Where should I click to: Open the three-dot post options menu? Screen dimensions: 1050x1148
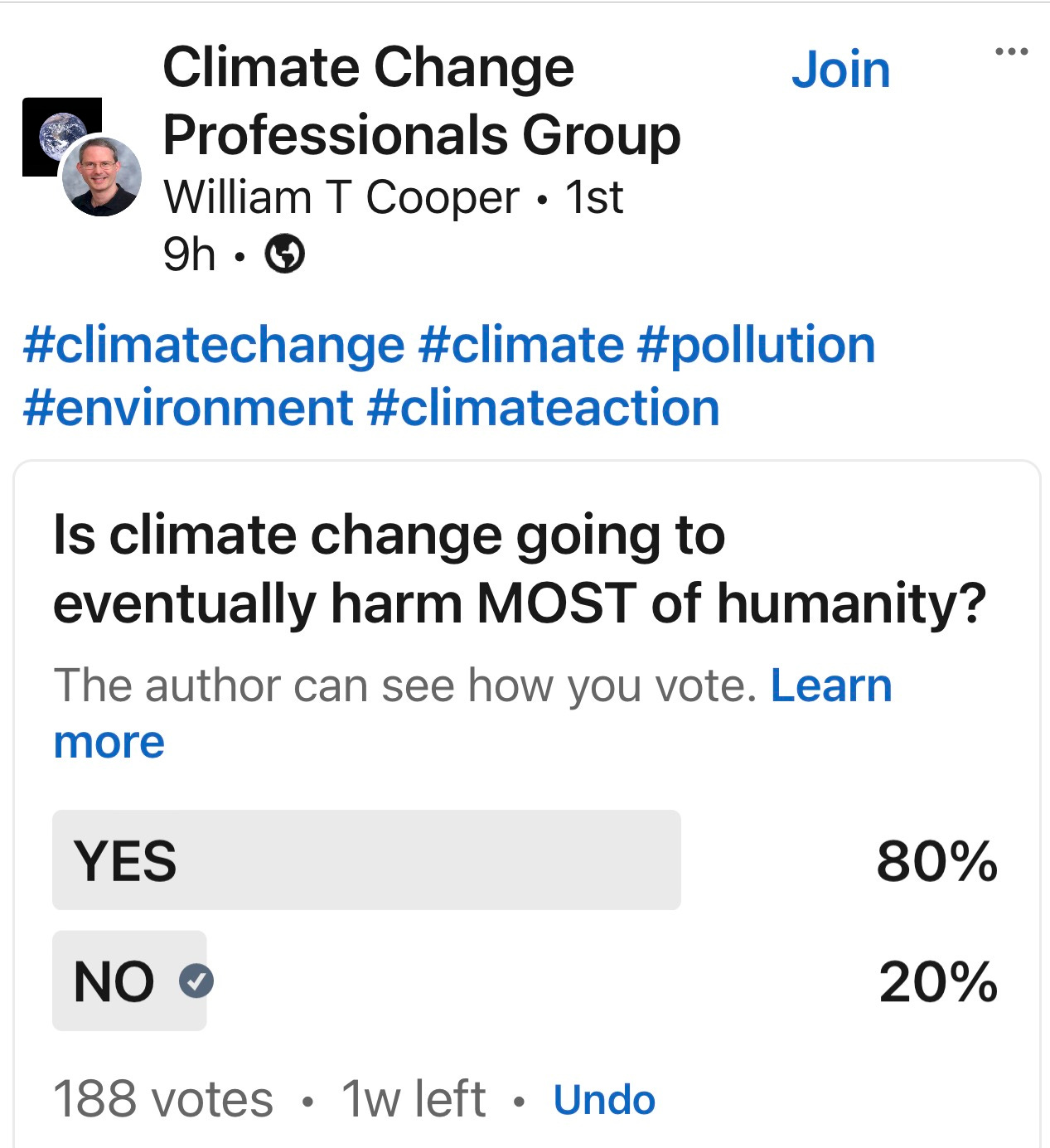coord(1011,51)
